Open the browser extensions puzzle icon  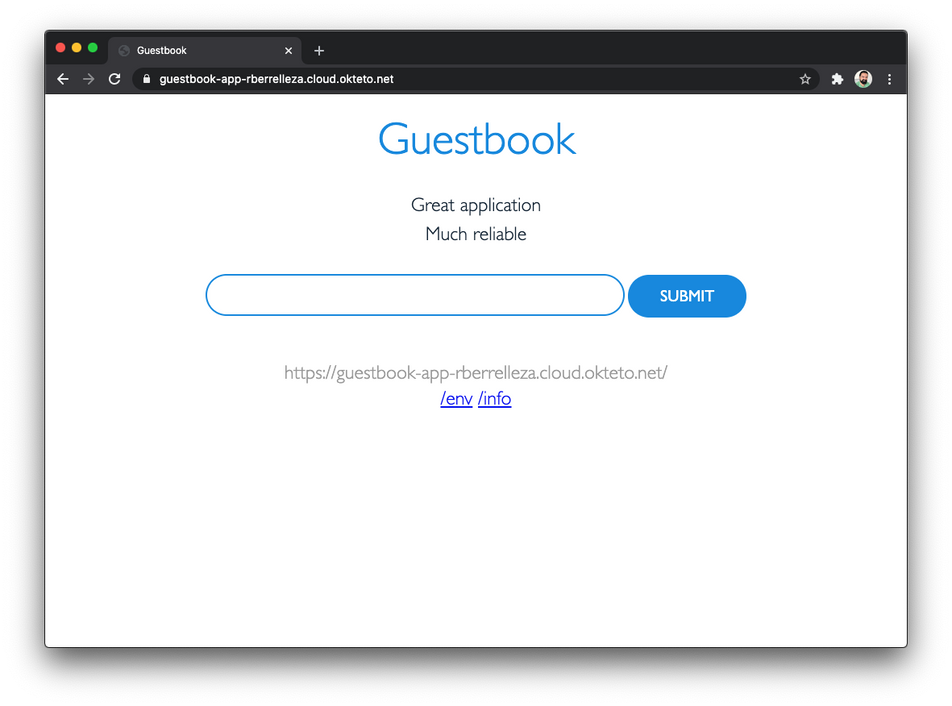[x=837, y=78]
